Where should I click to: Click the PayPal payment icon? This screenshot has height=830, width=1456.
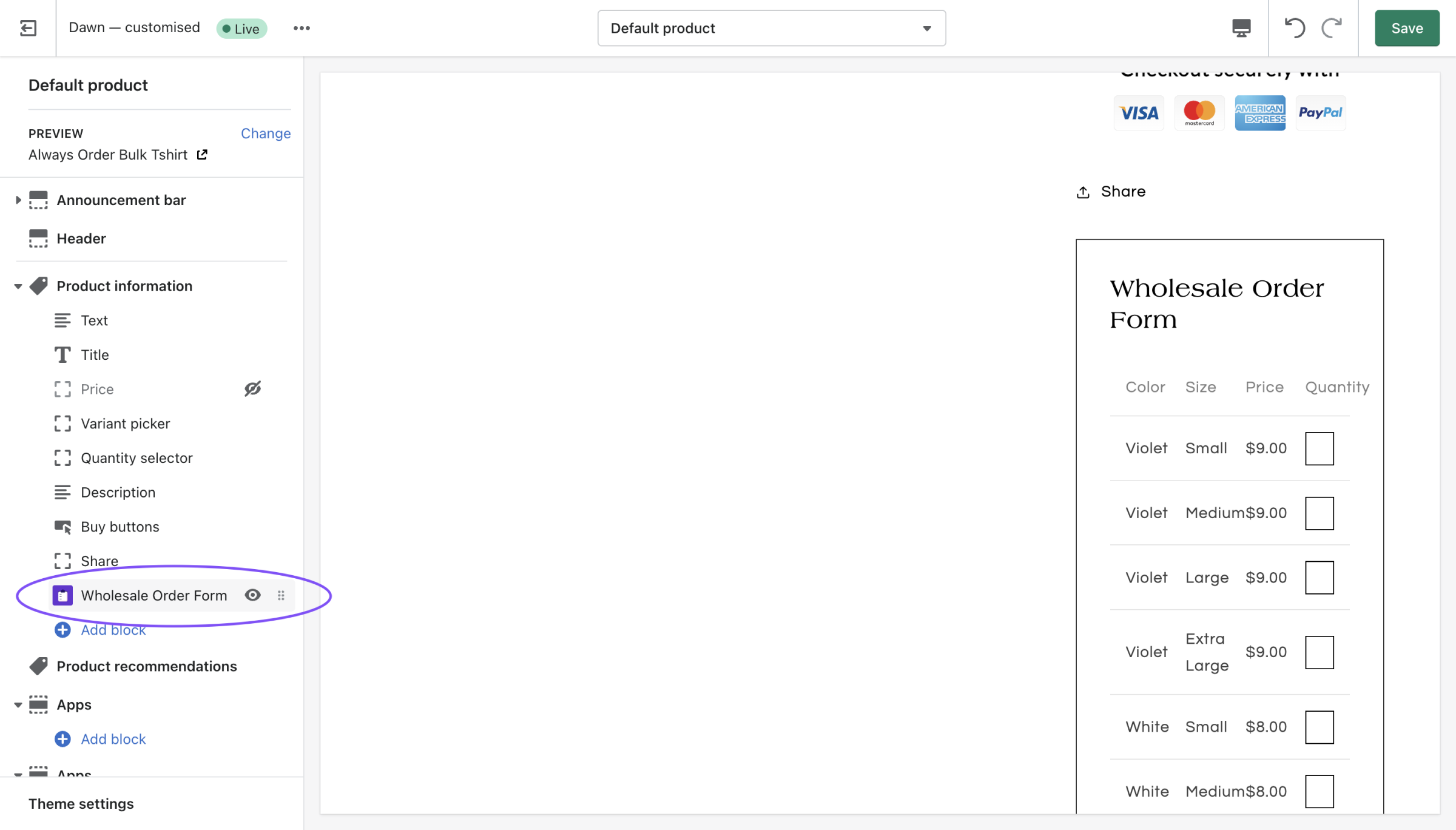pos(1321,113)
